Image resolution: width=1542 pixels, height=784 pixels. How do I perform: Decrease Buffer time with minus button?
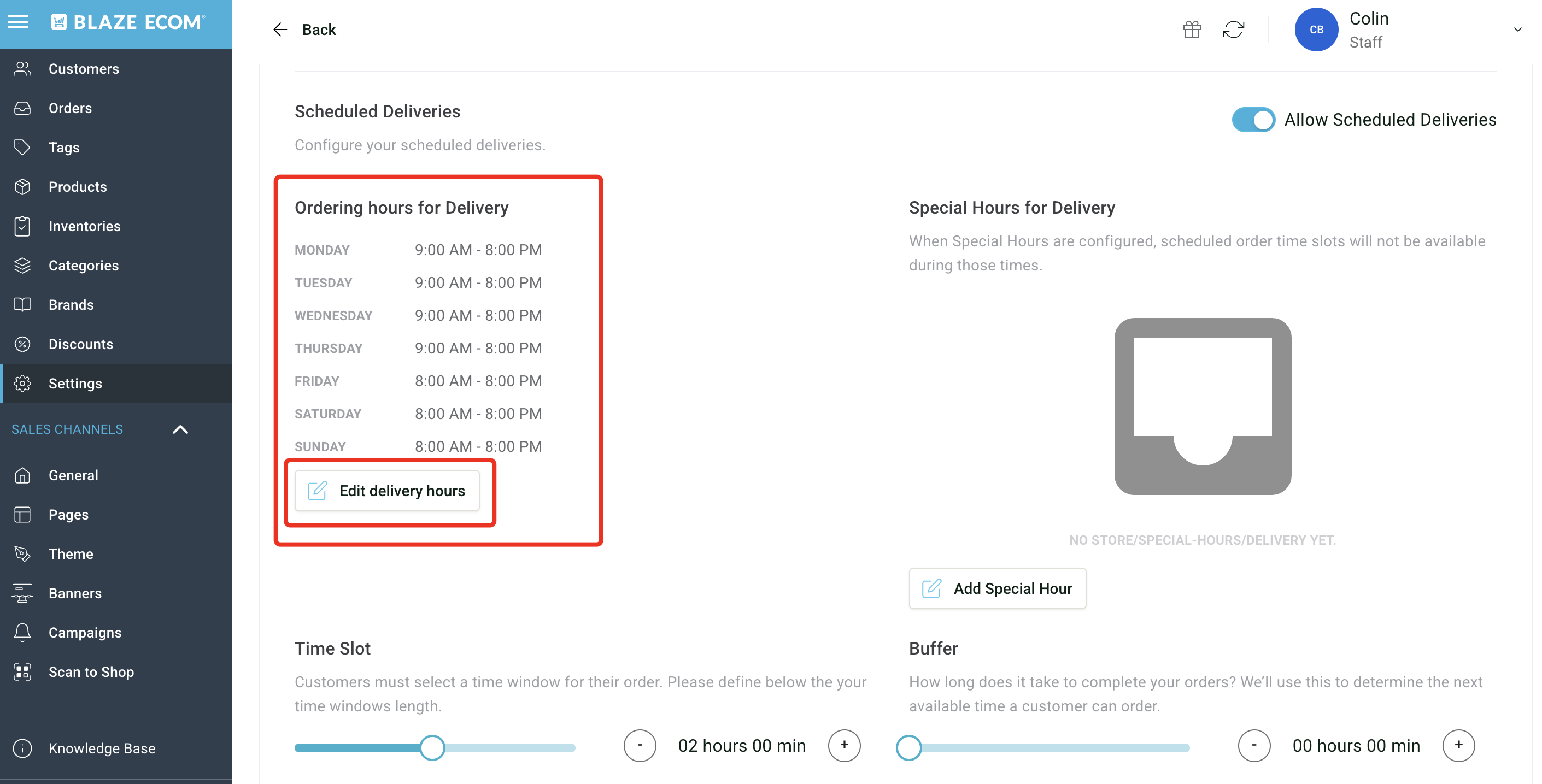[1253, 745]
